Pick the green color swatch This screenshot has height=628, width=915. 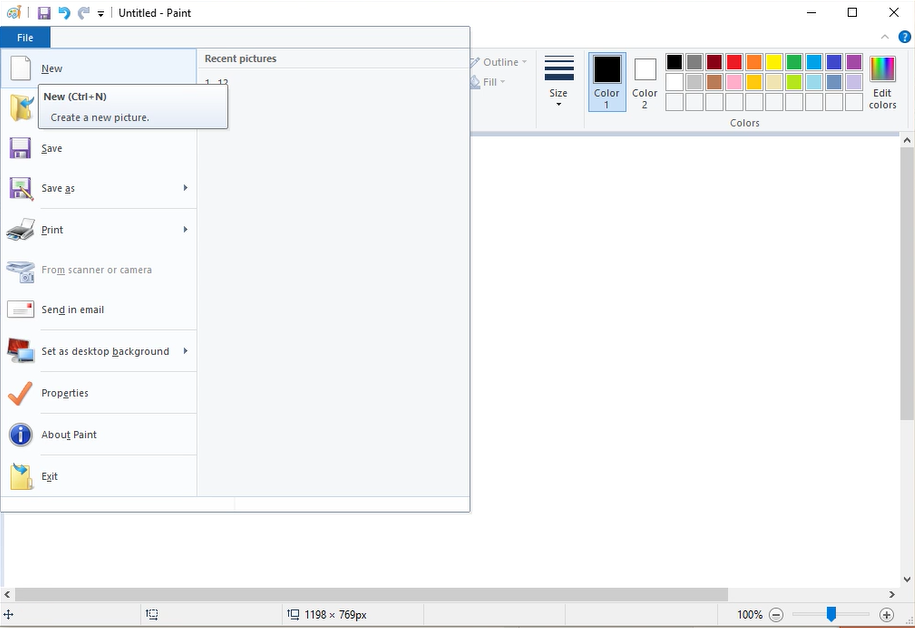794,62
